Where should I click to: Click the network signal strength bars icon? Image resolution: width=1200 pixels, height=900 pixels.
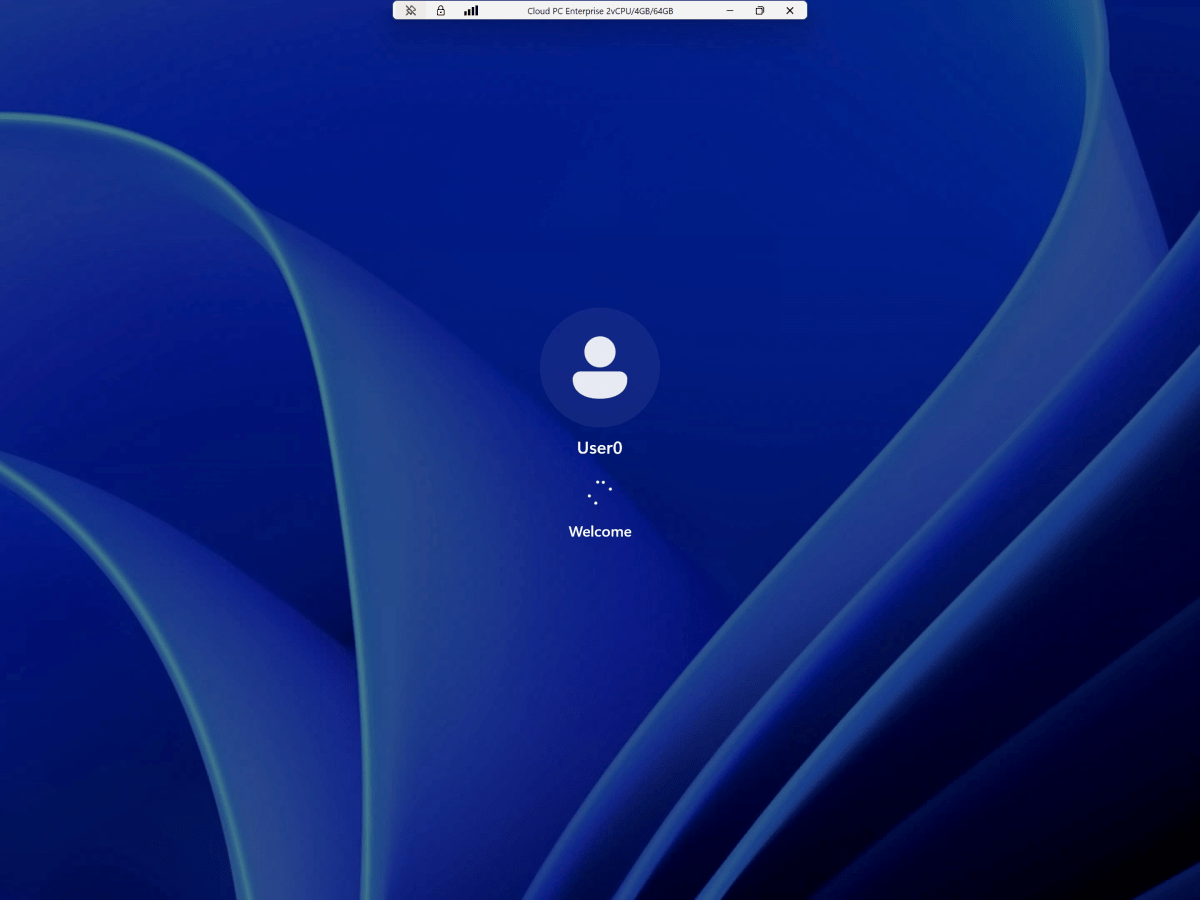point(469,10)
